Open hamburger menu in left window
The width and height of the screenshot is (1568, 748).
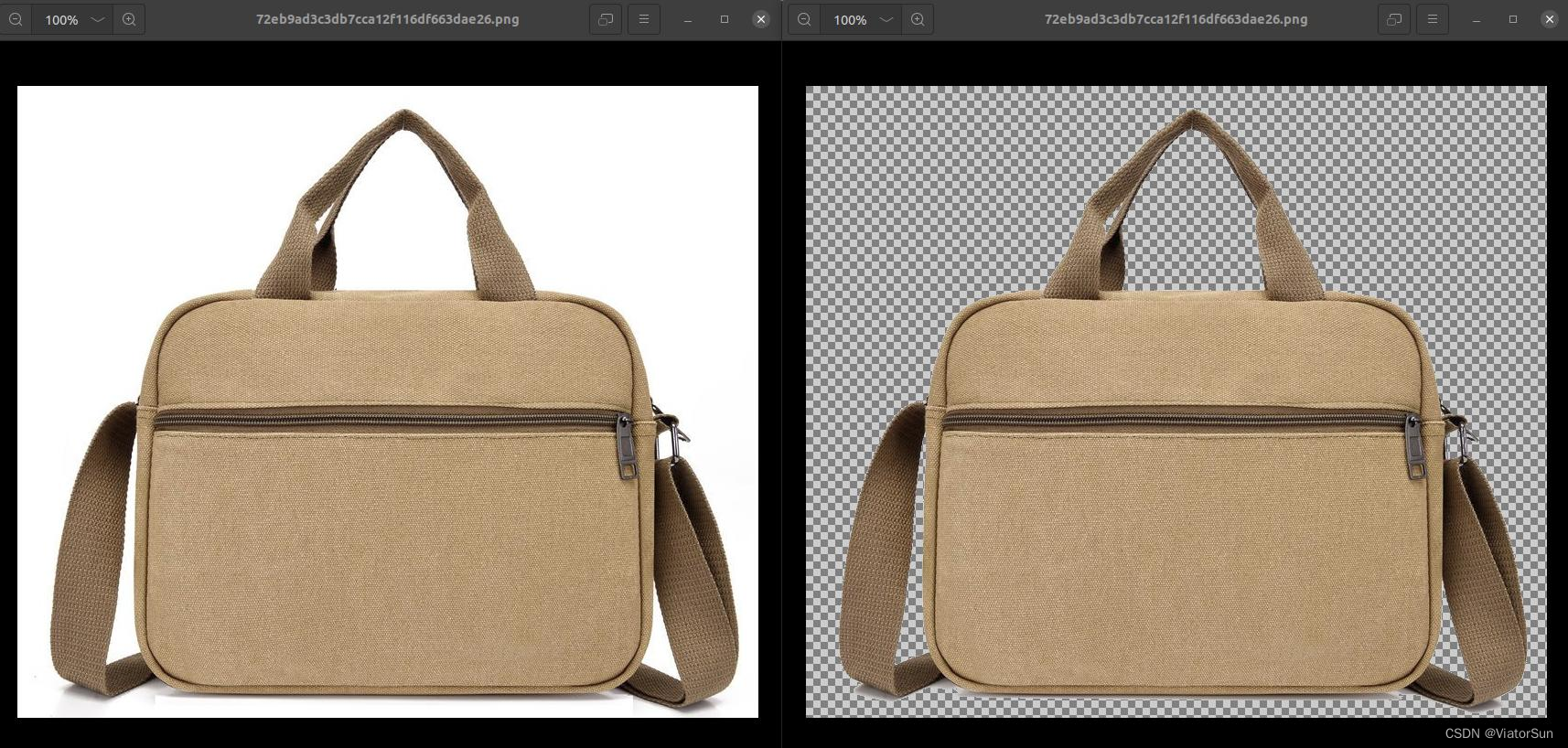tap(644, 19)
